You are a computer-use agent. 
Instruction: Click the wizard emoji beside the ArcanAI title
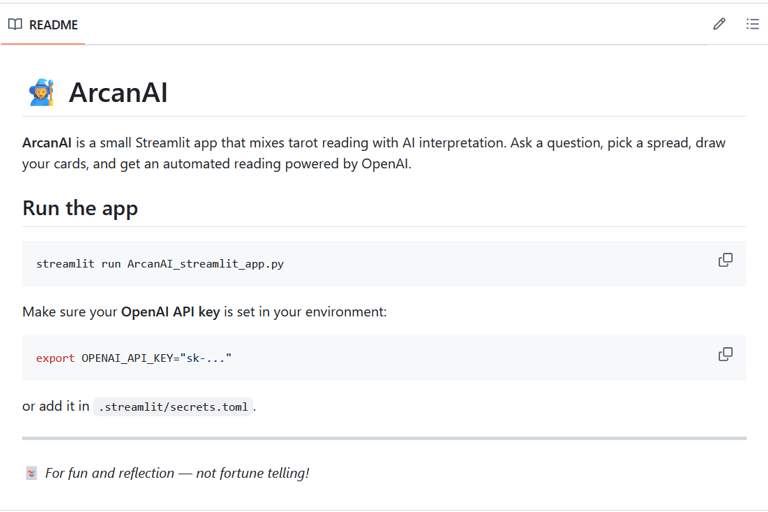point(40,94)
